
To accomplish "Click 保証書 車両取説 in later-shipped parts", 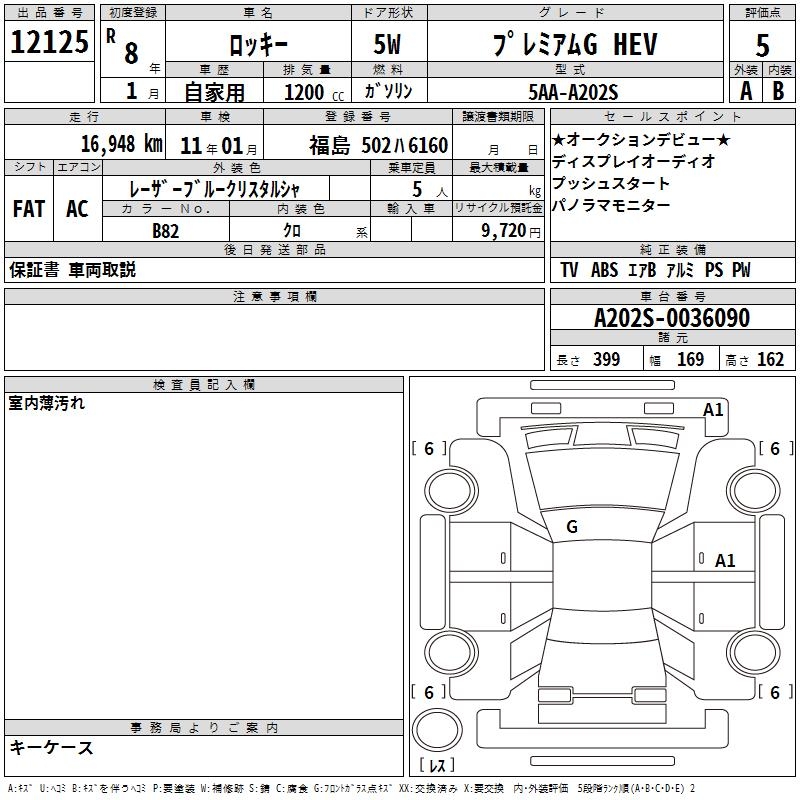I will point(72,270).
